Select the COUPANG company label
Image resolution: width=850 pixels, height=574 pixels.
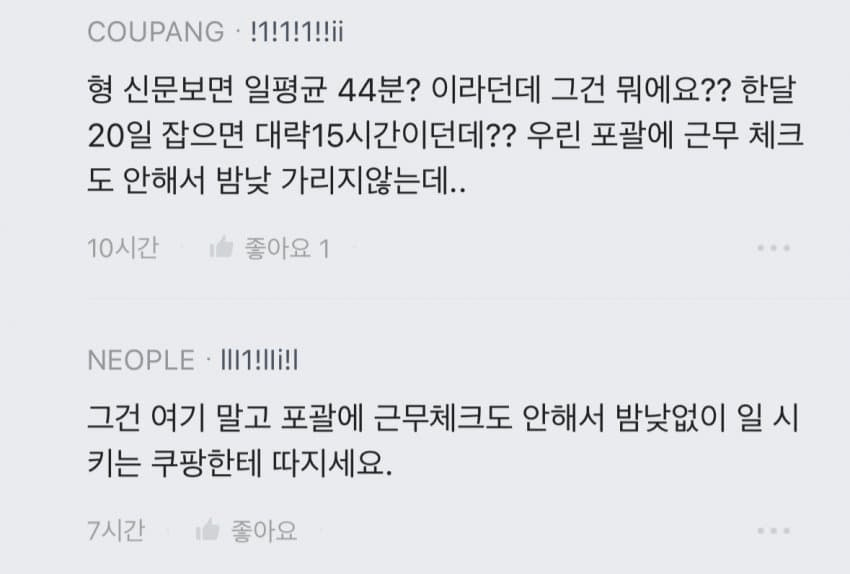[x=156, y=32]
